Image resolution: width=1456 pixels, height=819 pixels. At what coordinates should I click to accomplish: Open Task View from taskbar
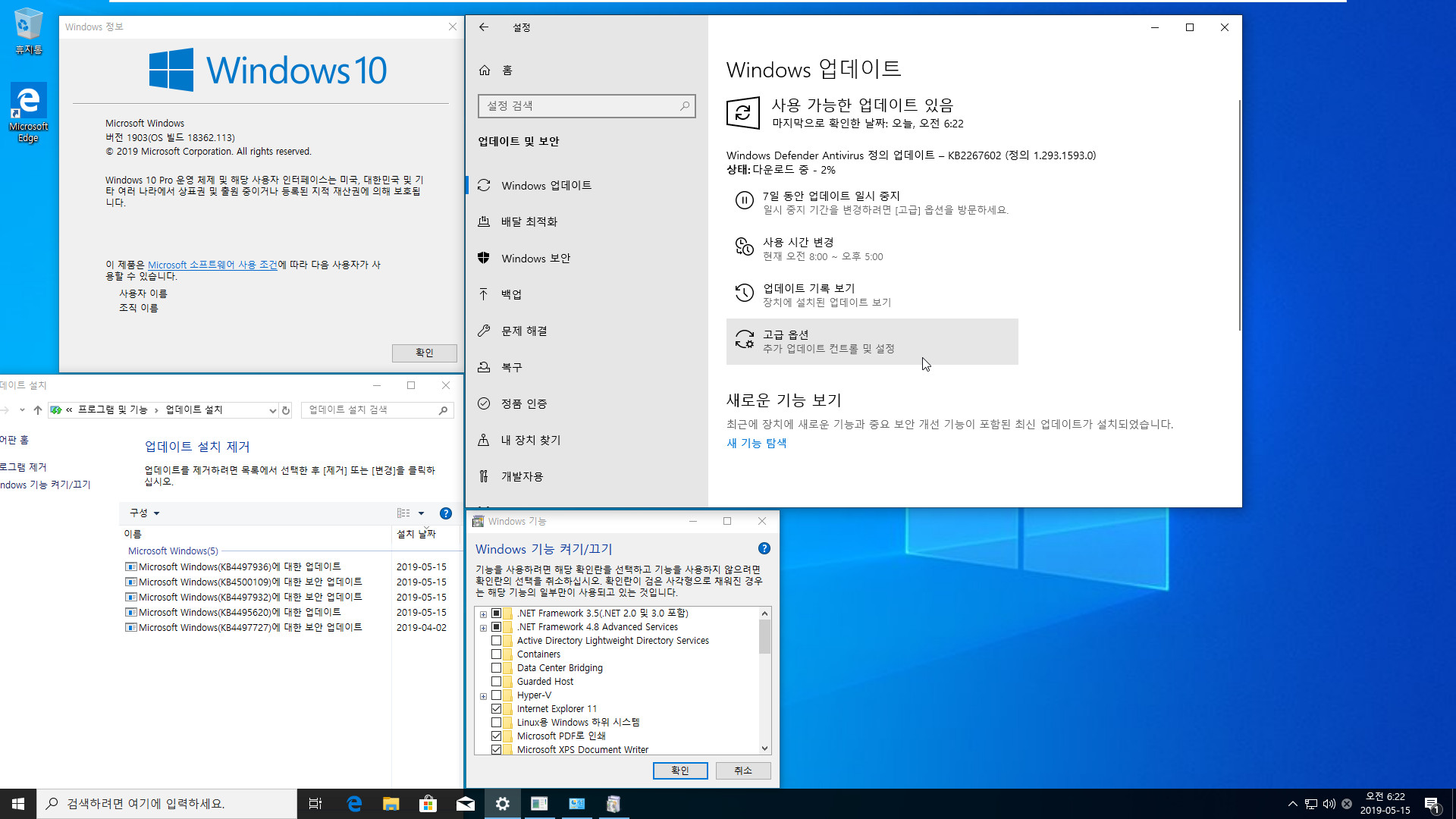pyautogui.click(x=315, y=804)
